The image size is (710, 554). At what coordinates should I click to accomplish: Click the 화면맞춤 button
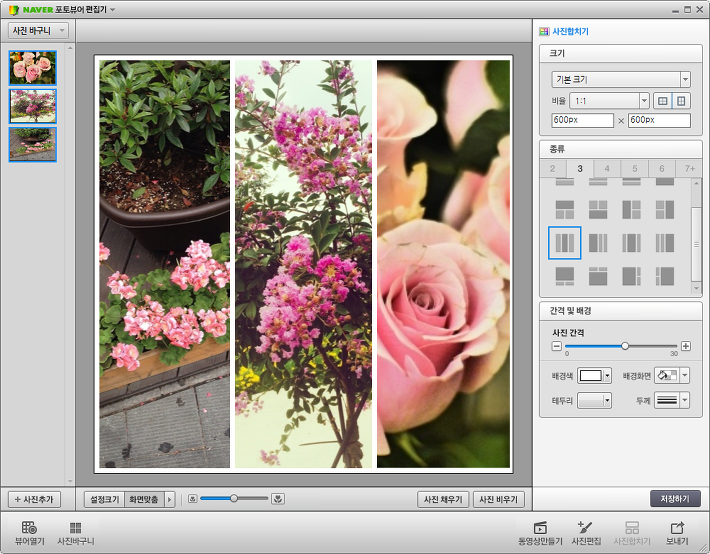point(144,499)
